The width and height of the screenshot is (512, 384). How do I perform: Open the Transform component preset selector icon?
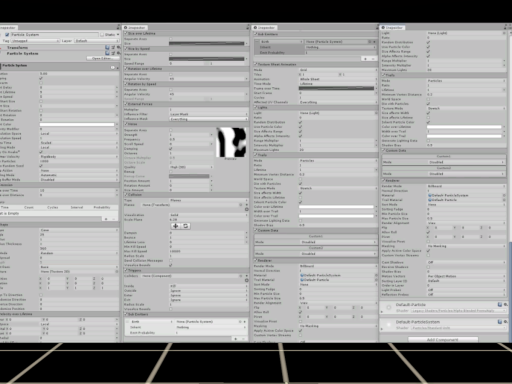(113, 48)
